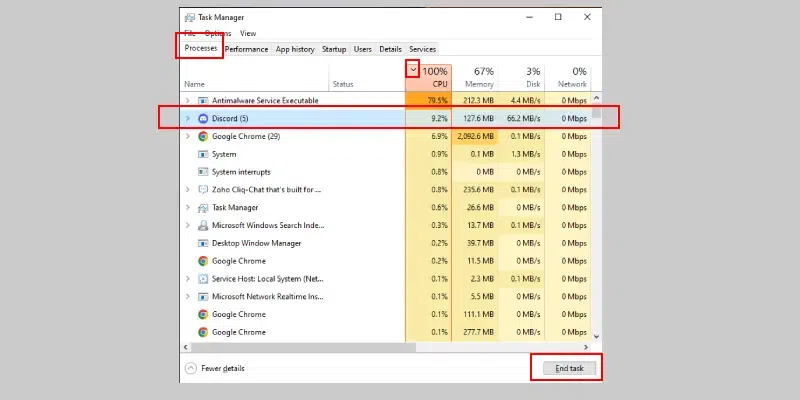The image size is (800, 400).
Task: Click the Desktop Window Manager icon
Action: (203, 243)
